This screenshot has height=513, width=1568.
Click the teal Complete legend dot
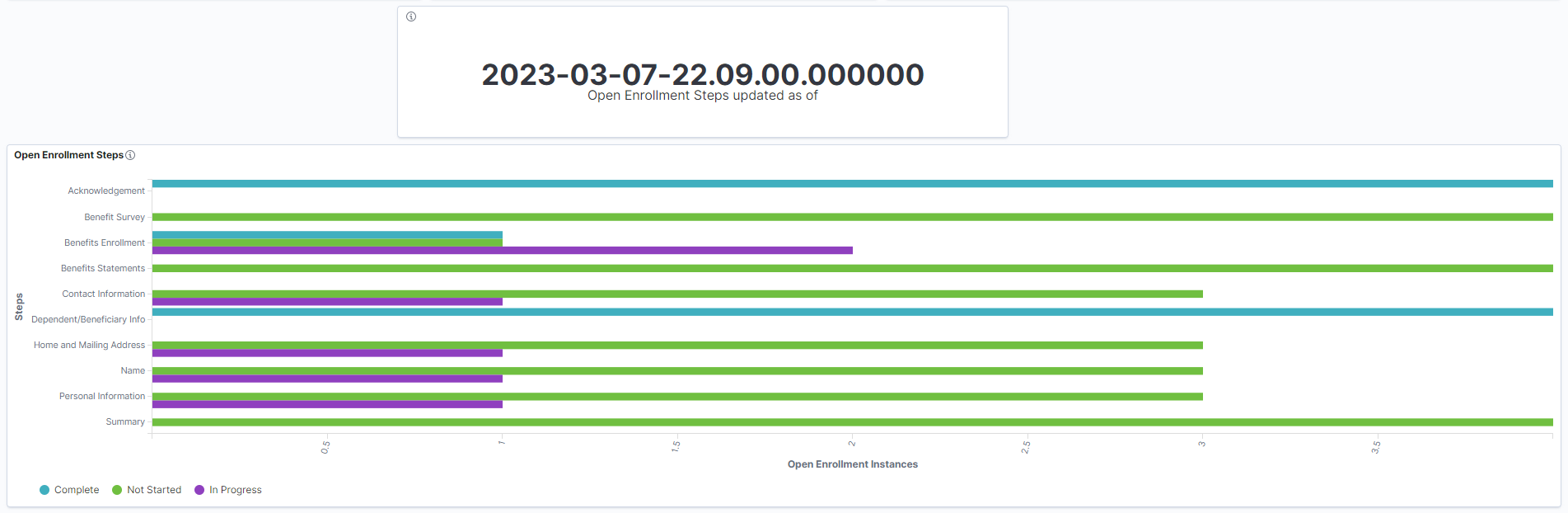tap(44, 490)
